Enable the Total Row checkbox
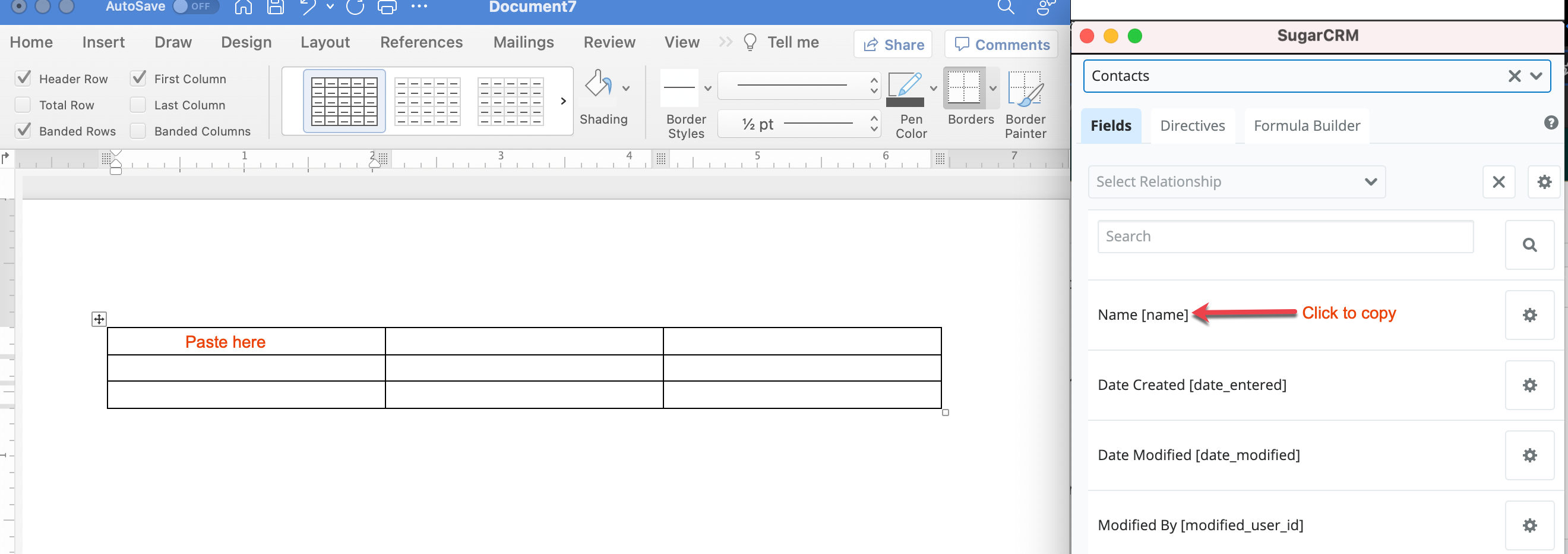 [23, 104]
